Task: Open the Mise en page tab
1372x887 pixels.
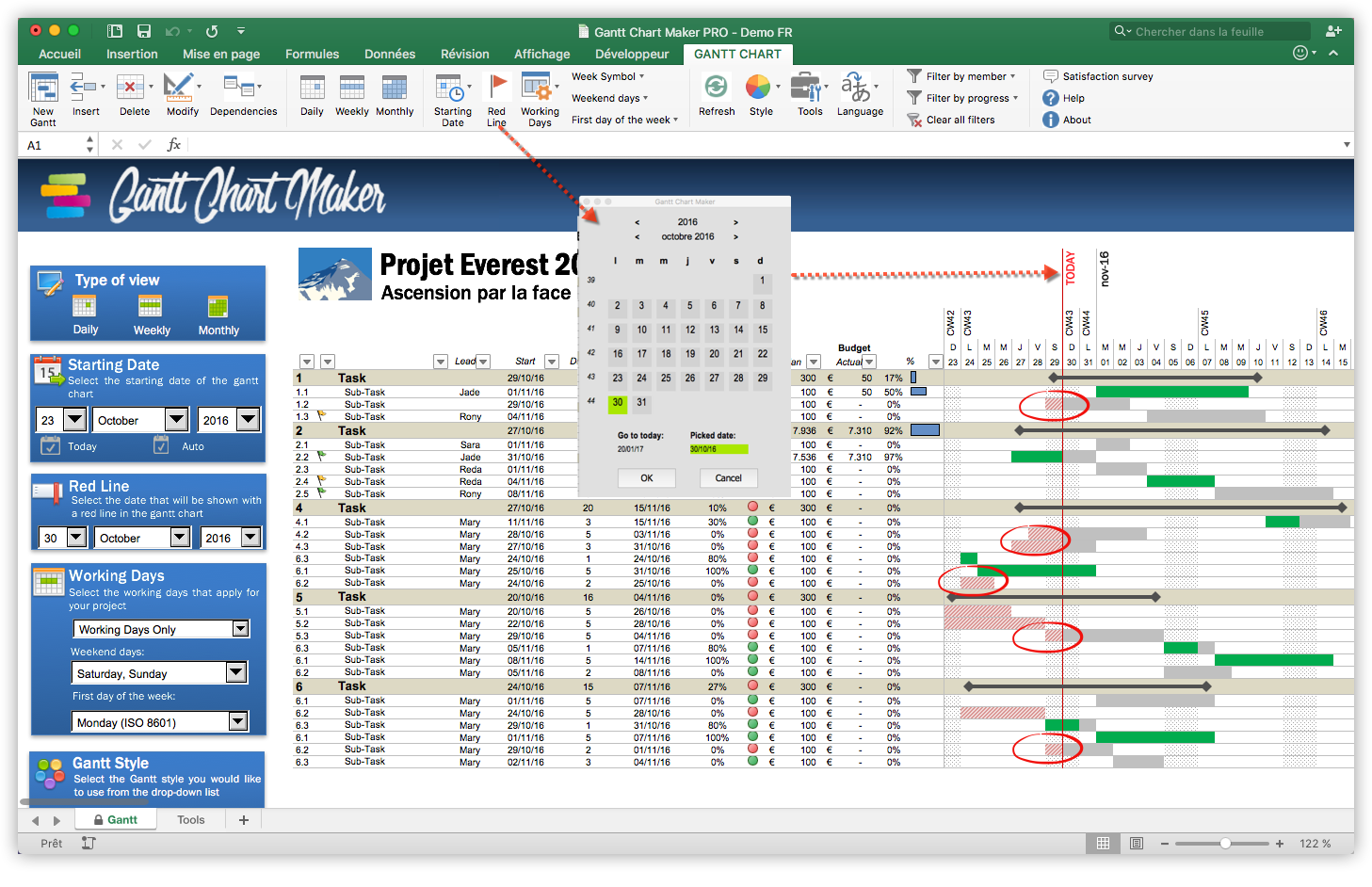Action: click(x=221, y=55)
